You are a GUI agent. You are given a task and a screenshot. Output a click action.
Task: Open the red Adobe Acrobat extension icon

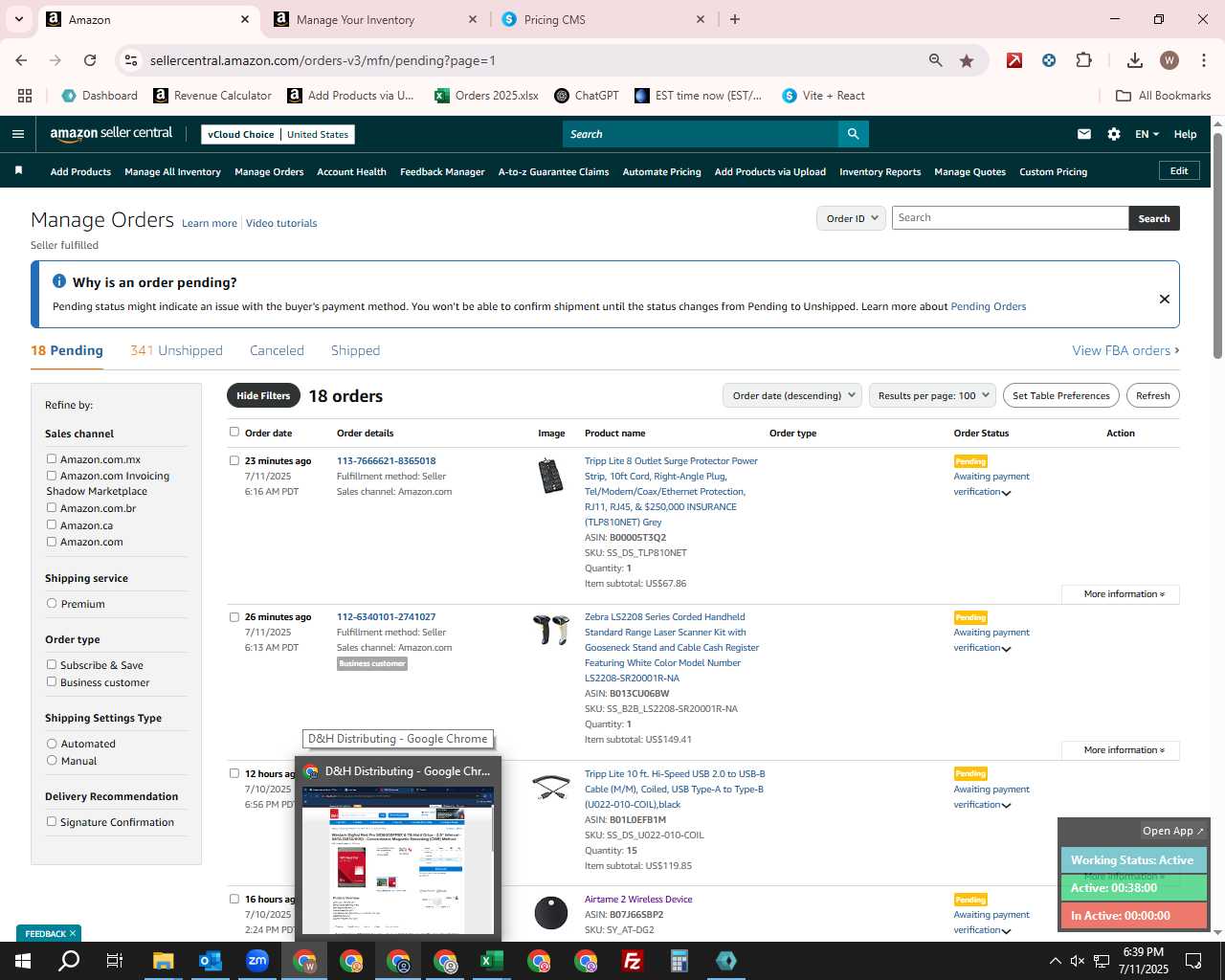pos(1014,60)
